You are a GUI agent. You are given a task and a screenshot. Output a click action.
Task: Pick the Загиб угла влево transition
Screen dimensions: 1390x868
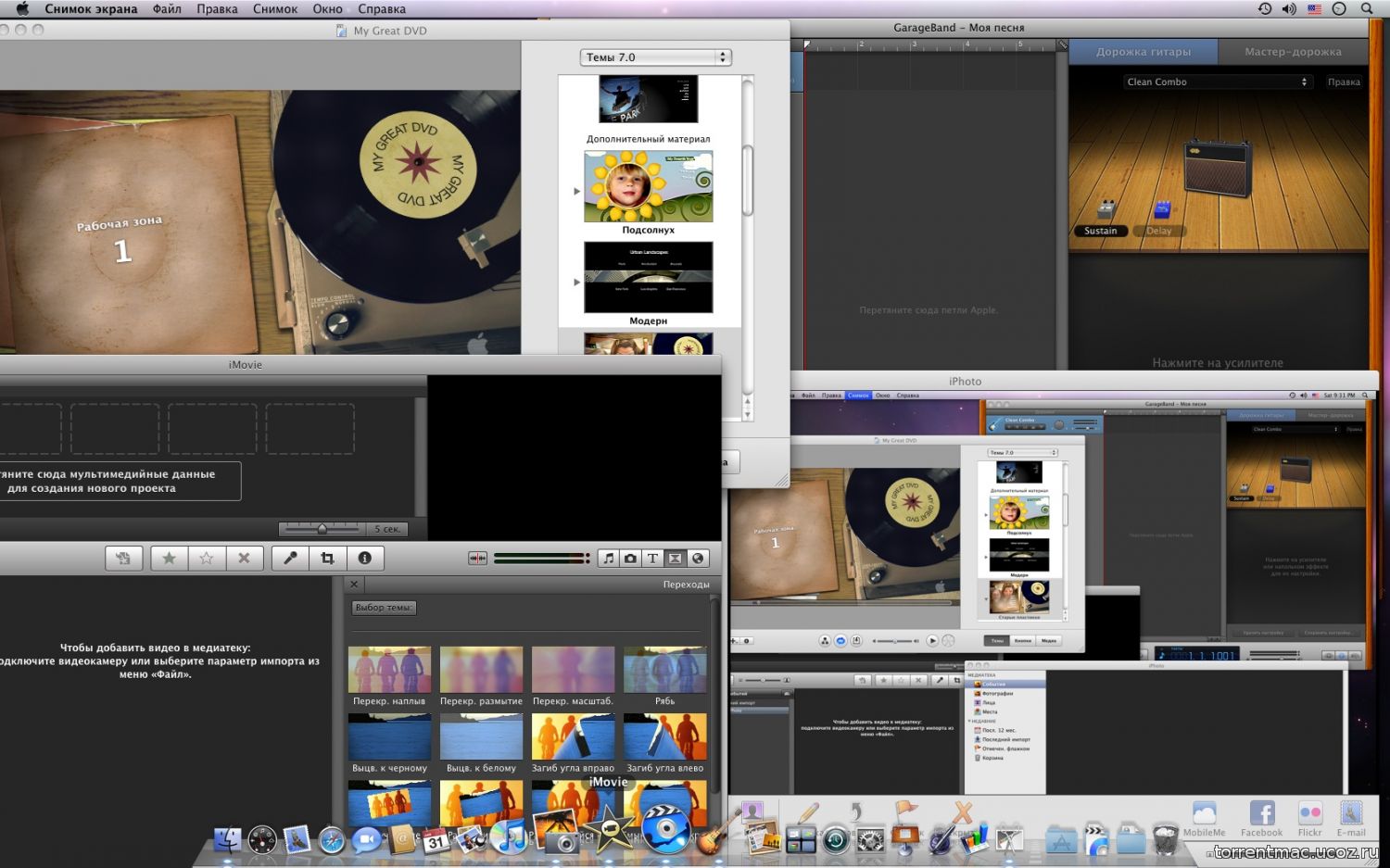click(664, 736)
